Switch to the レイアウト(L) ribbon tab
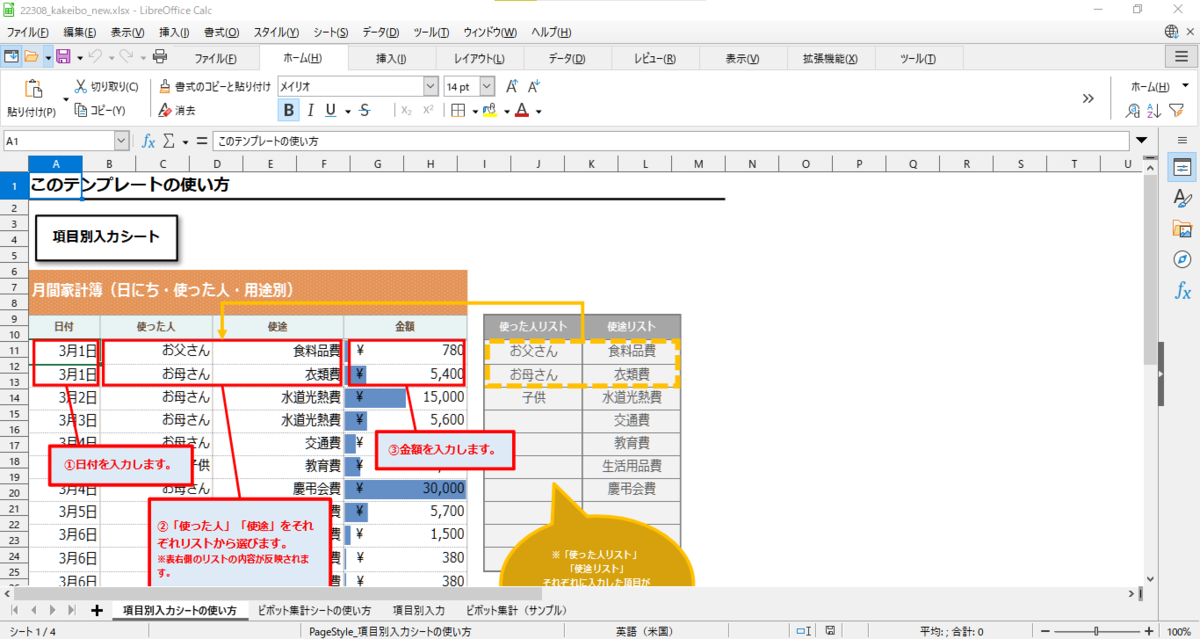Viewport: 1200px width, 639px height. coord(479,58)
